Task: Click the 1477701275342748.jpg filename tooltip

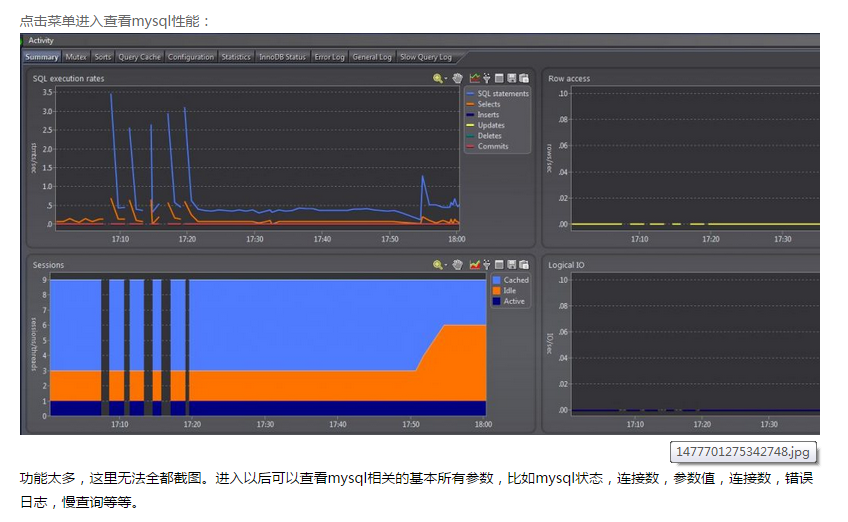Action: 743,452
